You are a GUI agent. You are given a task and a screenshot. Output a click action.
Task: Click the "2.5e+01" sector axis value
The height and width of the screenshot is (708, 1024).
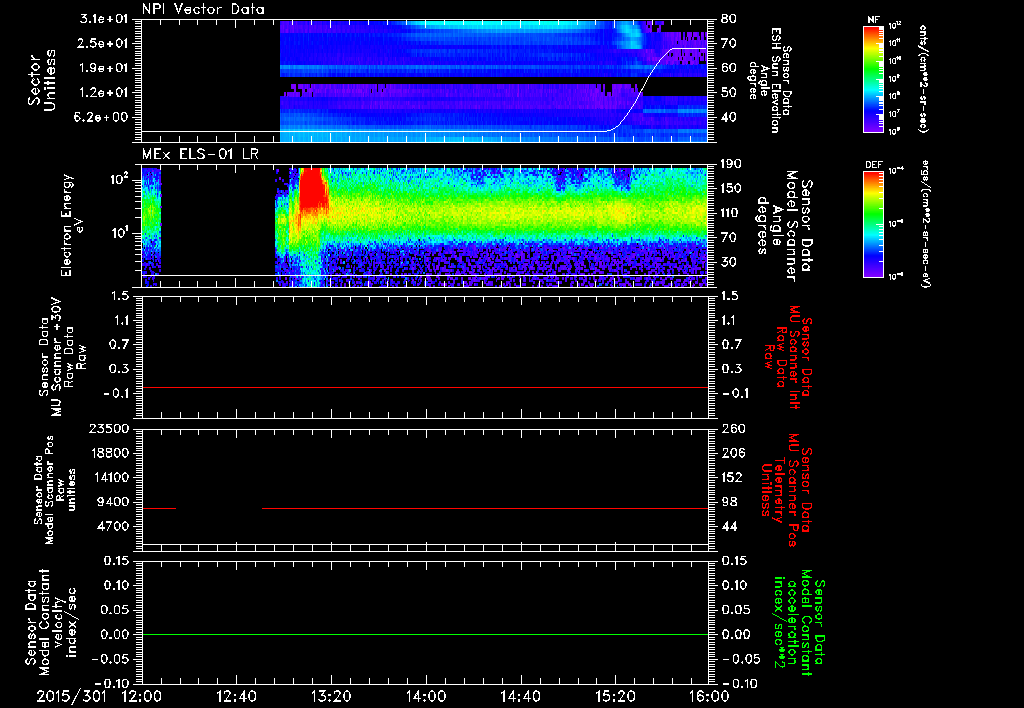(103, 43)
